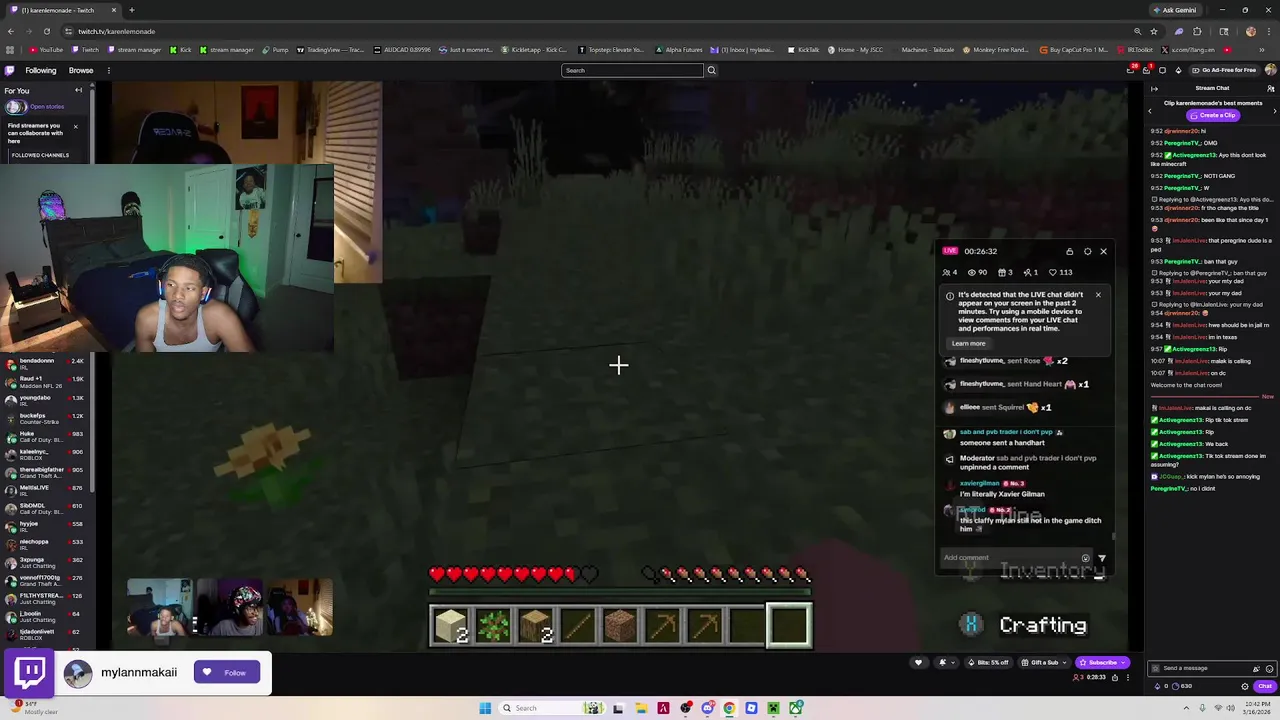
Task: Click the Follow button for mylannmakaii
Action: [x=226, y=673]
